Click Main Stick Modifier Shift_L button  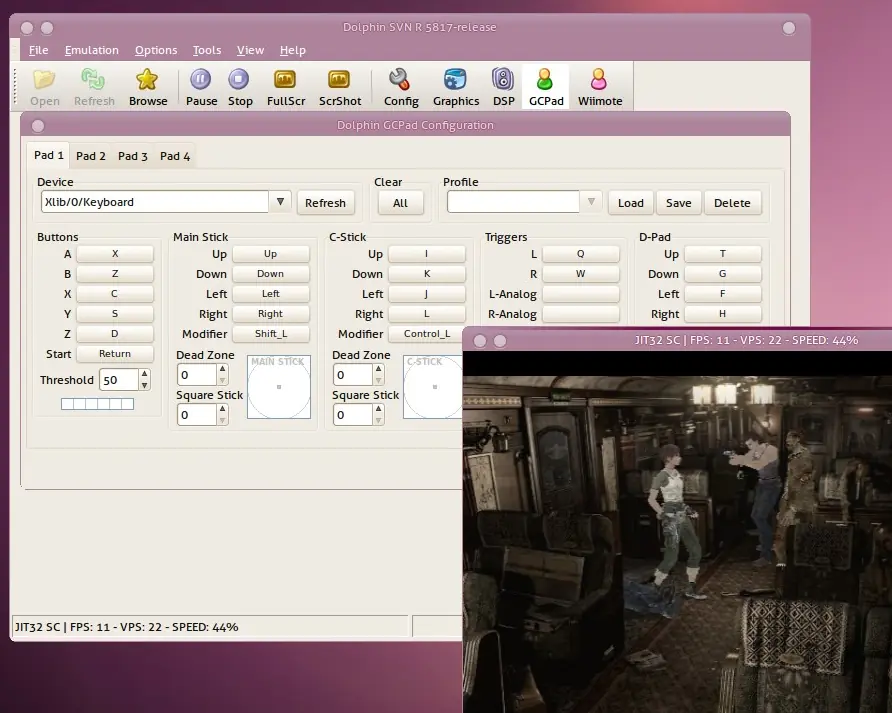(271, 333)
